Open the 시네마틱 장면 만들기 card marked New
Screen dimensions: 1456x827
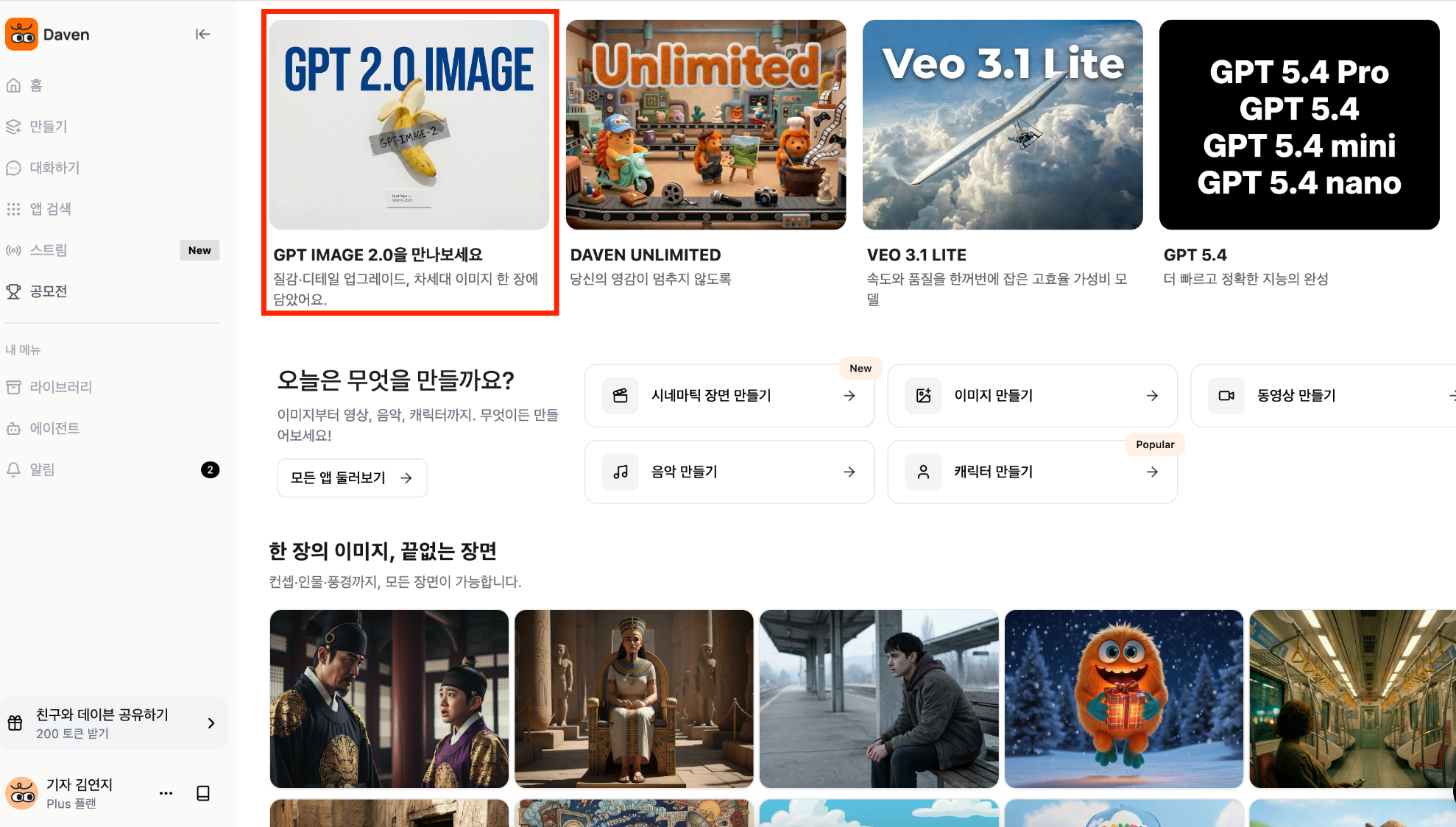[729, 395]
